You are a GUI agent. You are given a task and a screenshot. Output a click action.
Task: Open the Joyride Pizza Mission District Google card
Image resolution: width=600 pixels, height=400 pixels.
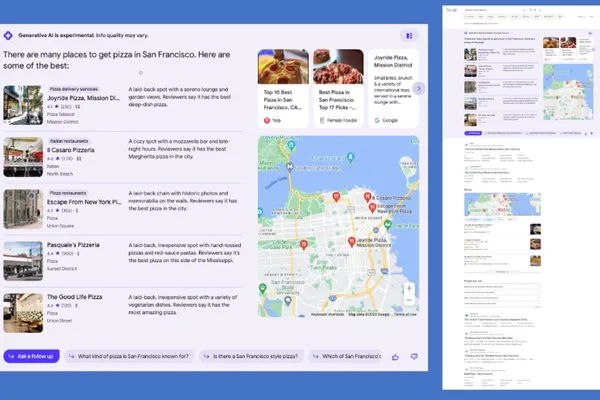393,88
